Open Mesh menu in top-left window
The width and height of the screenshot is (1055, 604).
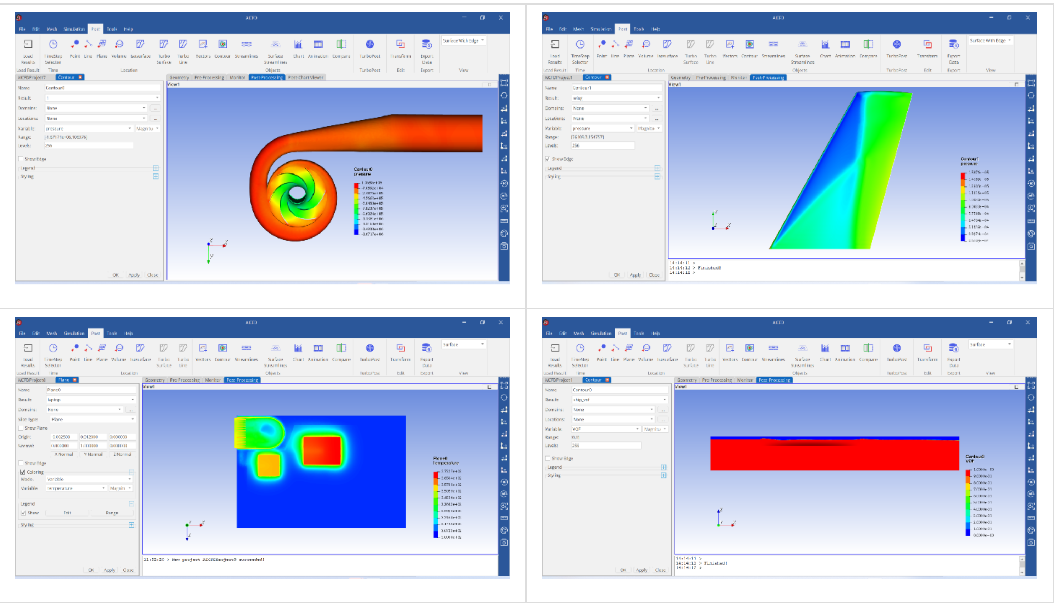(52, 29)
